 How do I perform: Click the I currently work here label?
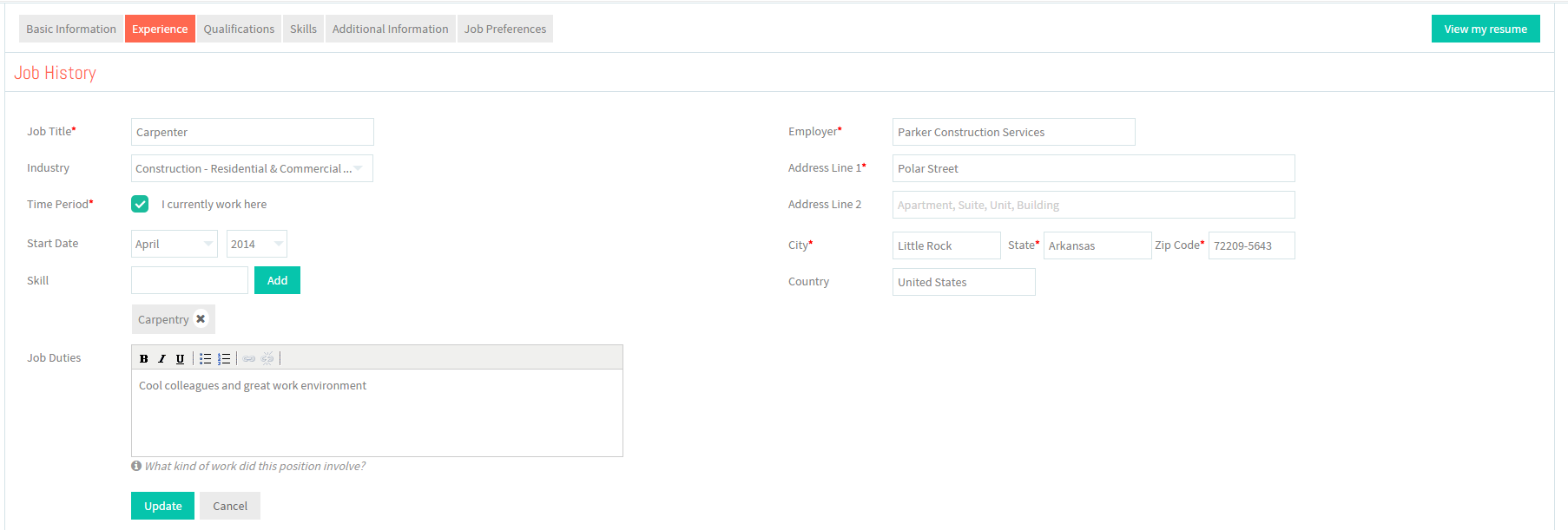coord(214,204)
